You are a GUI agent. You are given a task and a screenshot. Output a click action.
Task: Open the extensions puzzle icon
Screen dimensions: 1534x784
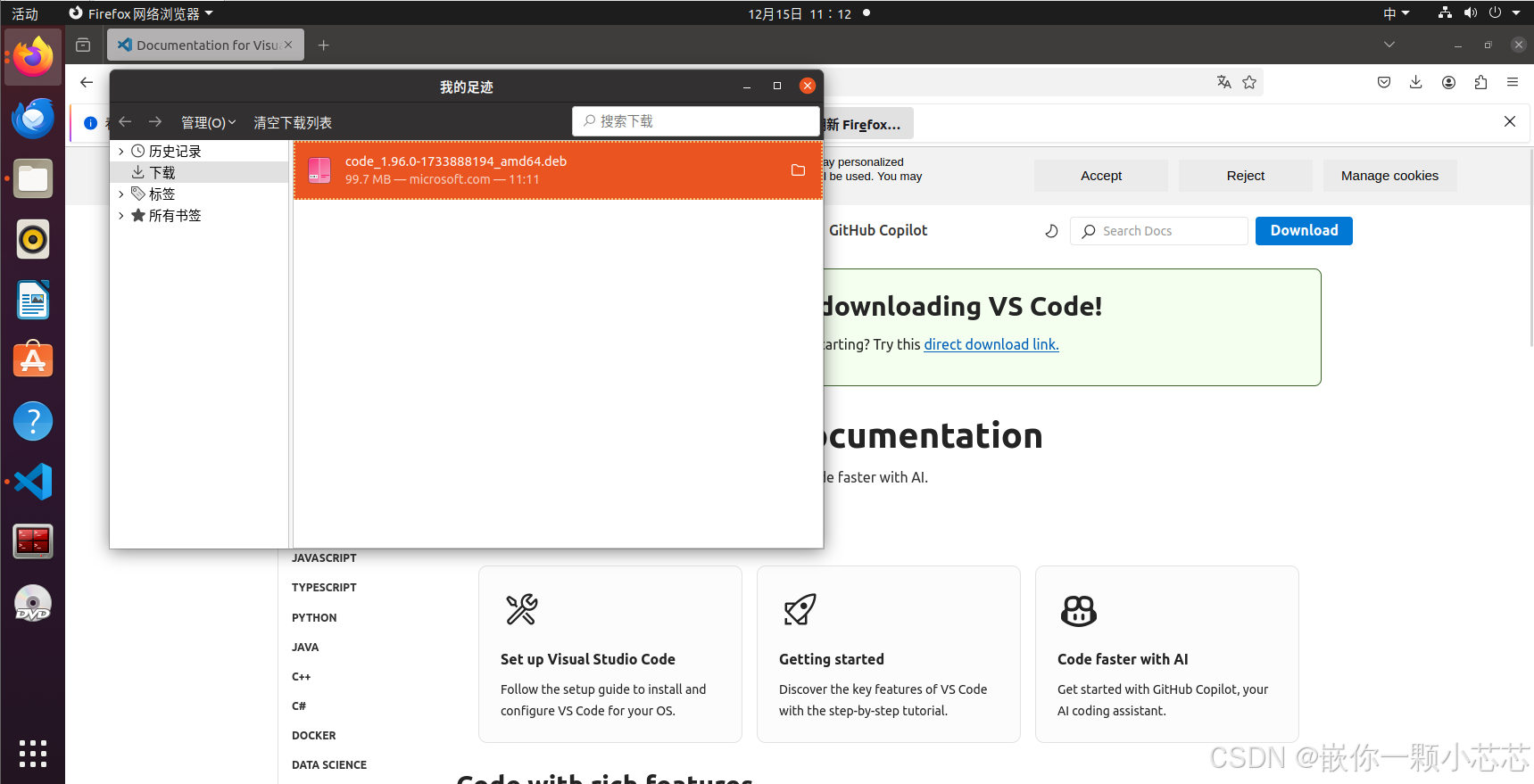tap(1480, 82)
